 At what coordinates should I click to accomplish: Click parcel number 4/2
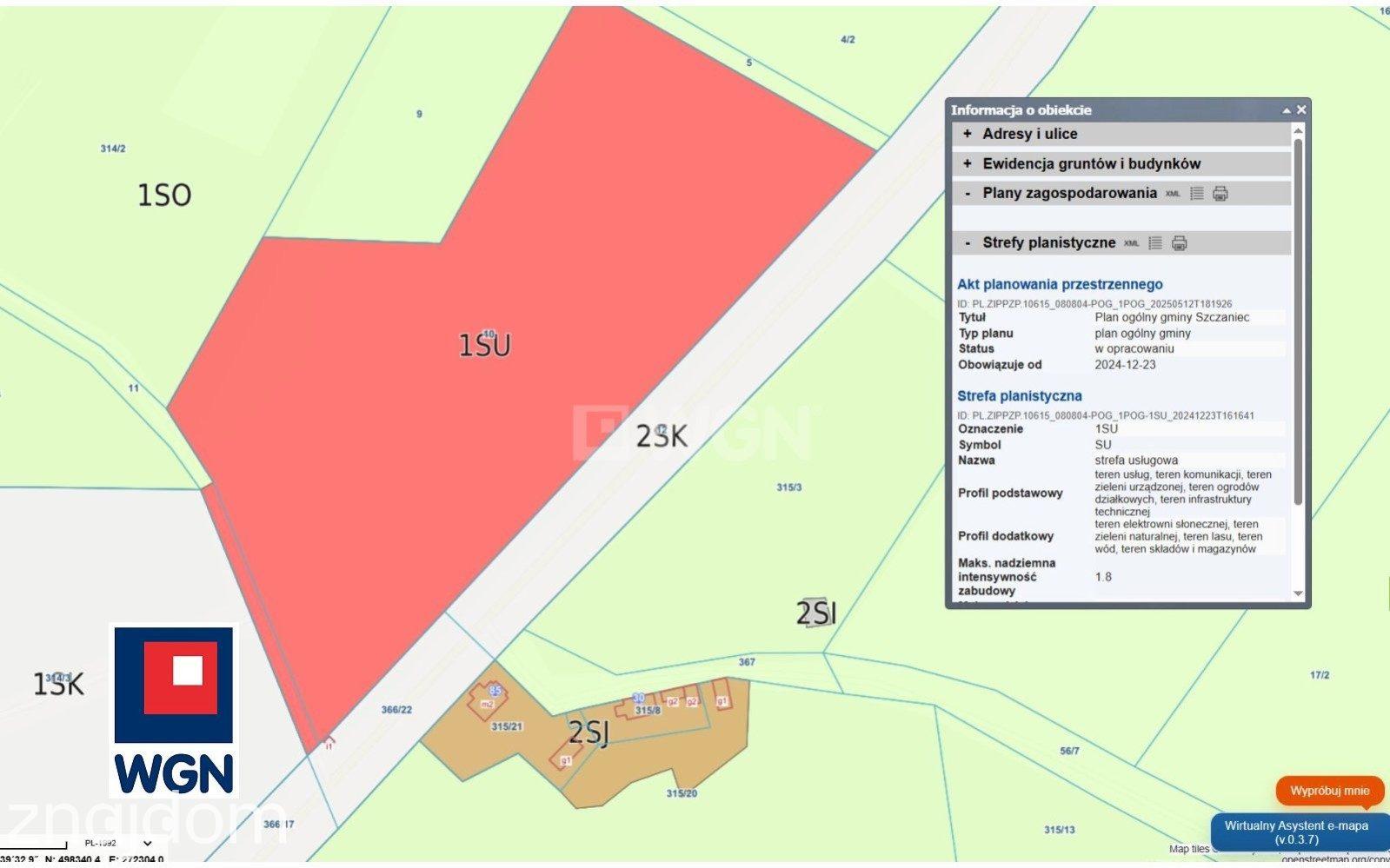pyautogui.click(x=848, y=40)
